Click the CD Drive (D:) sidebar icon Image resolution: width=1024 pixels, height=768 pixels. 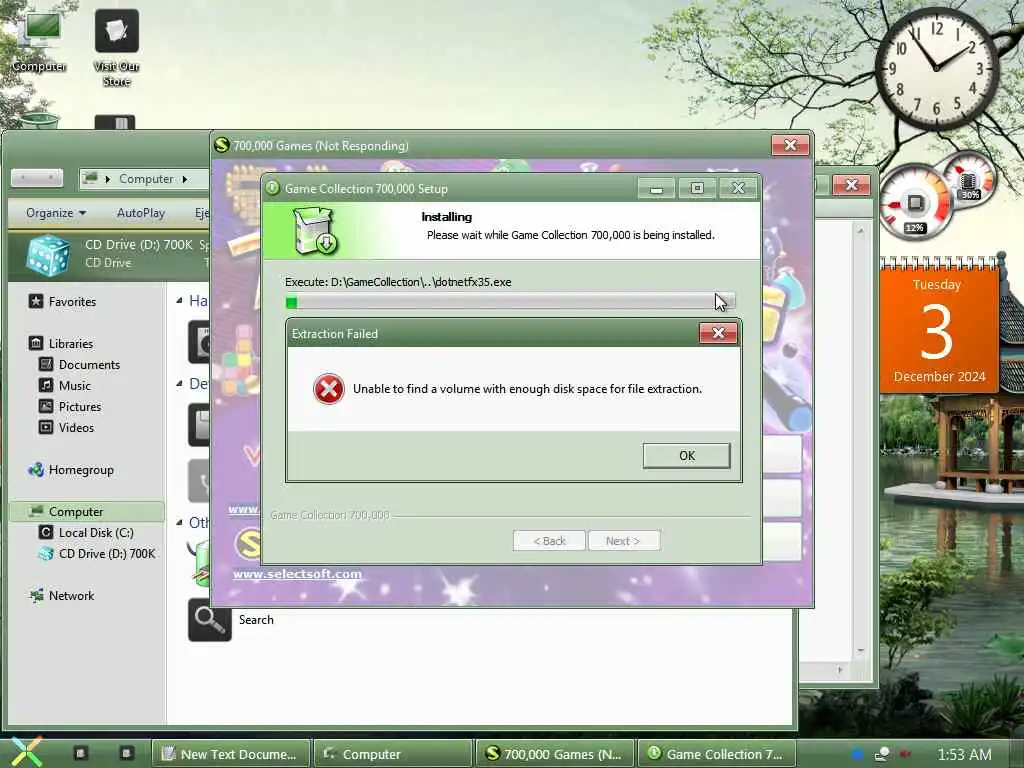pos(46,553)
